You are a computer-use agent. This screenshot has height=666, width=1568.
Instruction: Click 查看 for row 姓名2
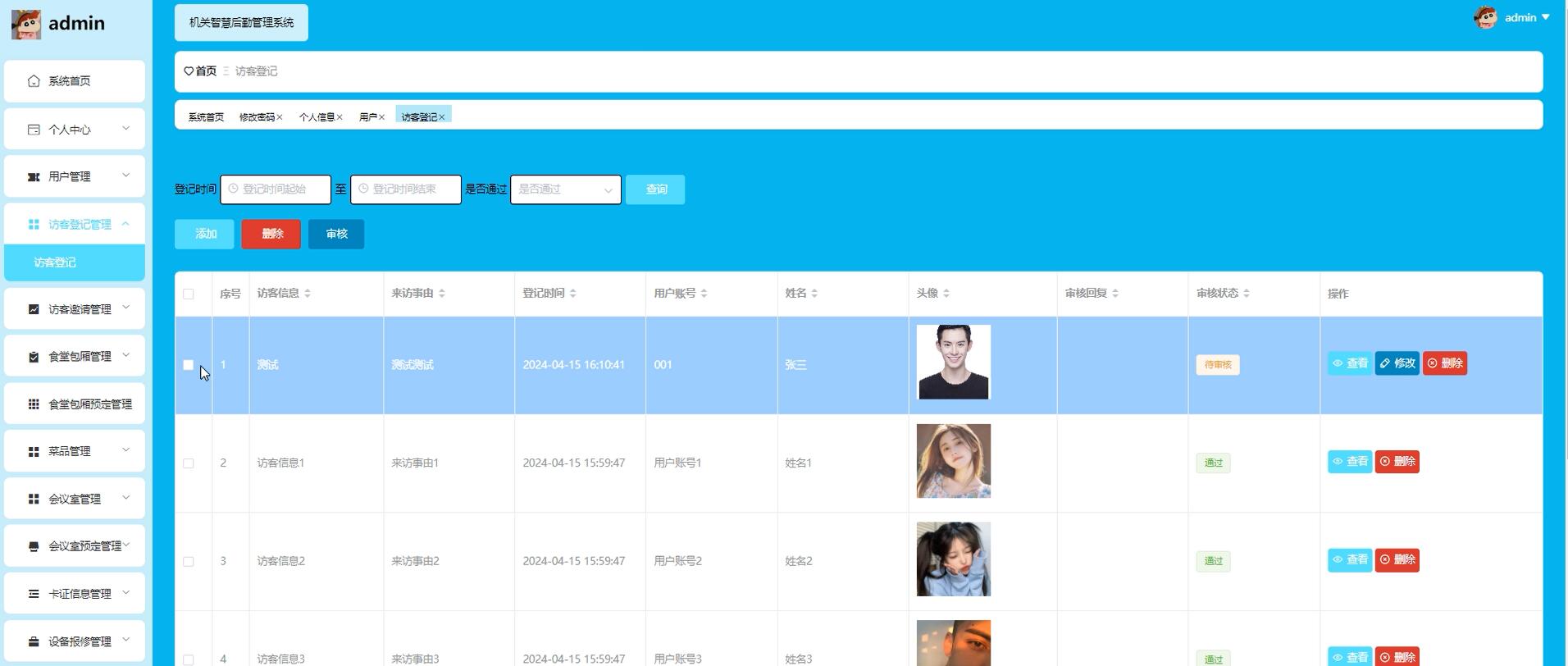click(1350, 560)
